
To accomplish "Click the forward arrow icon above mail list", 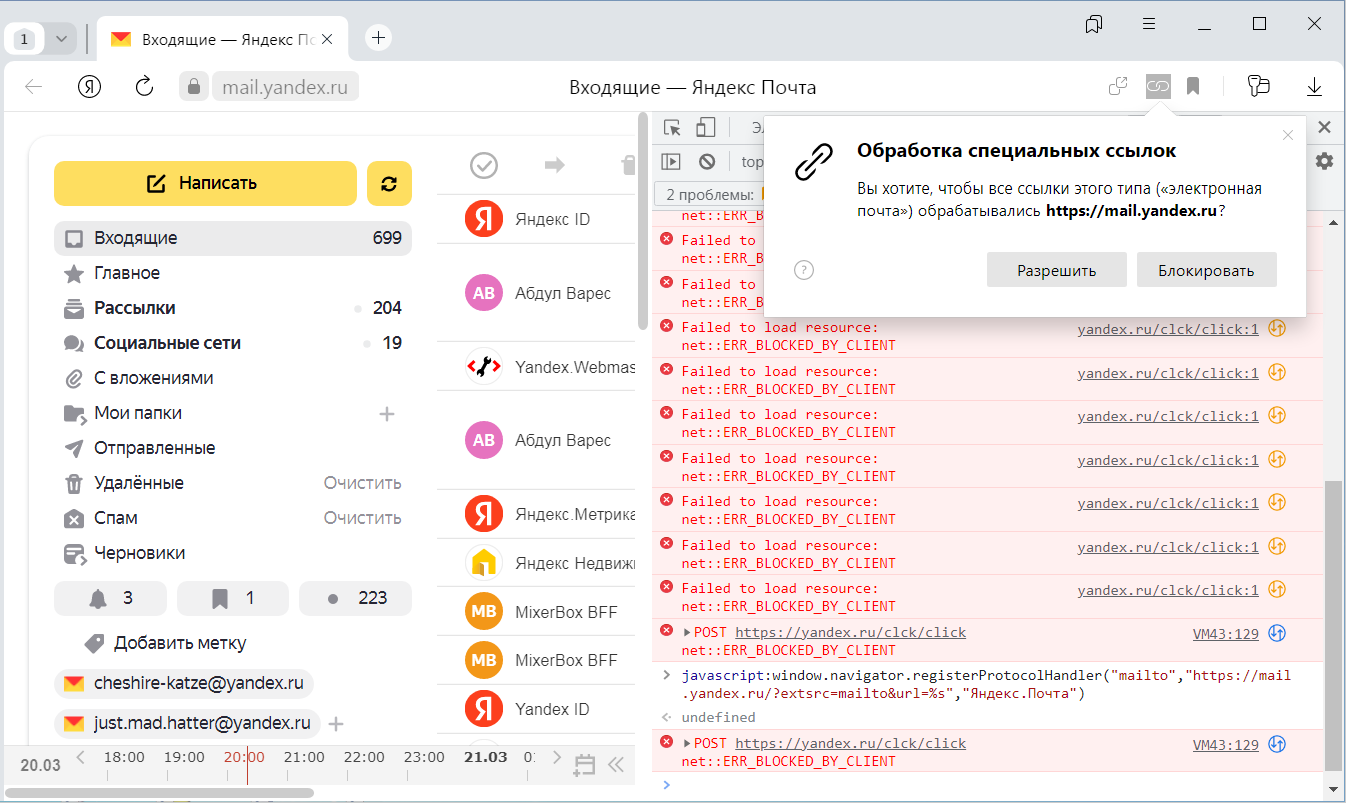I will click(x=554, y=165).
